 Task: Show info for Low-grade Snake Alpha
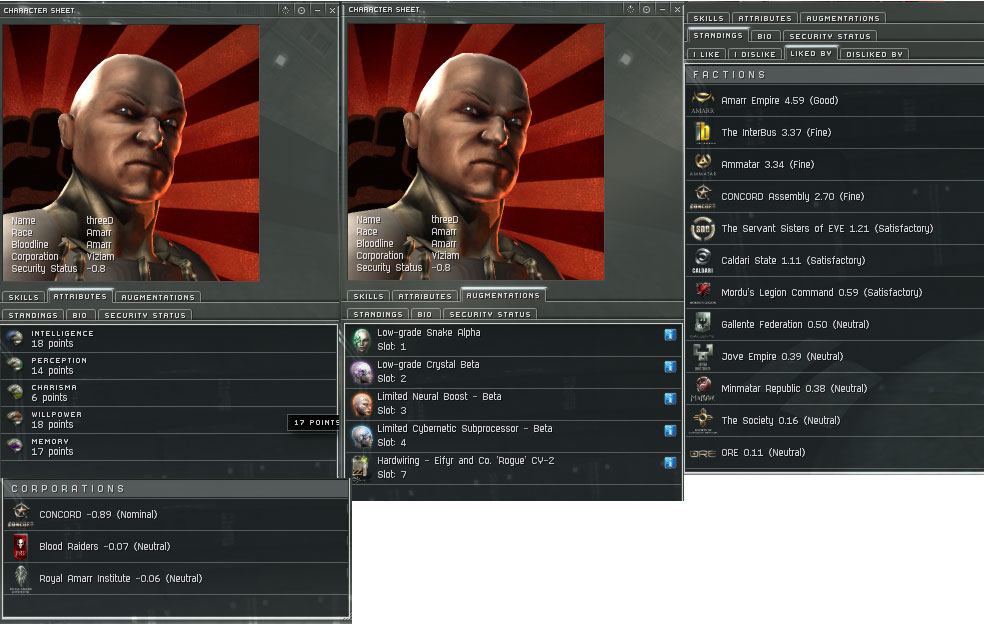point(670,334)
